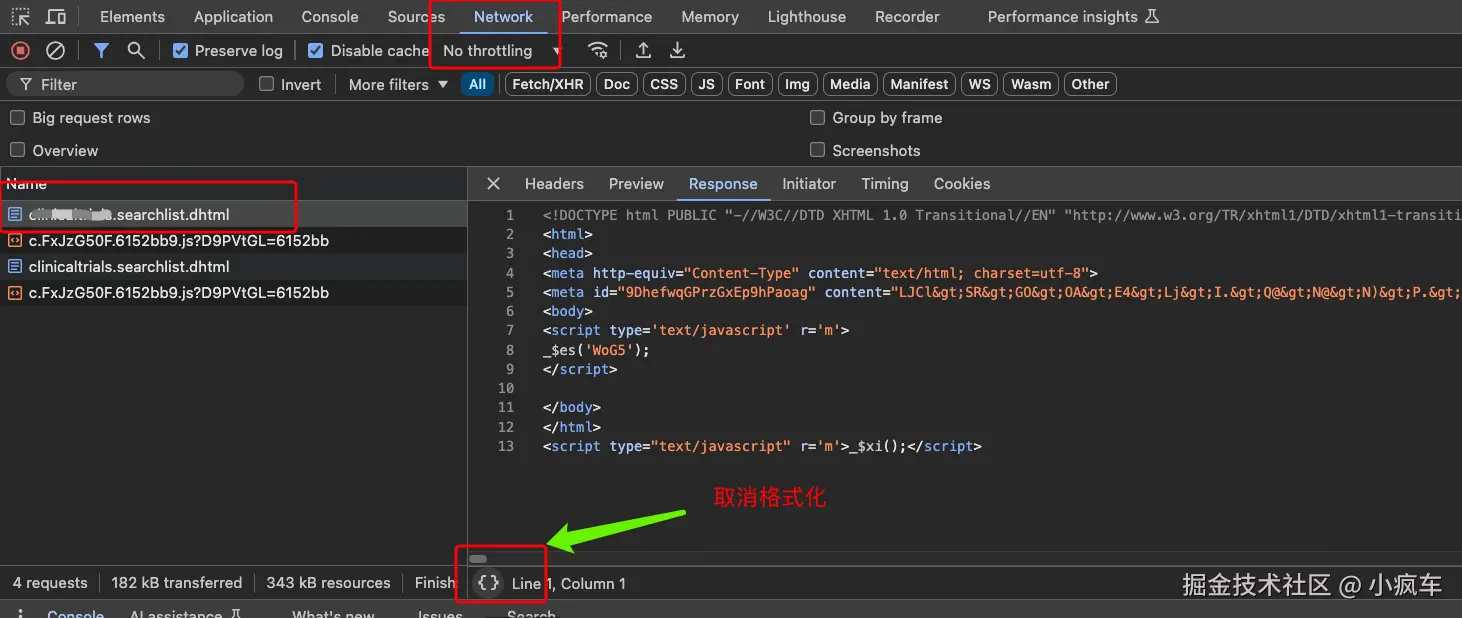1462x618 pixels.
Task: Click the '182 kB transferred' status text
Action: click(176, 583)
